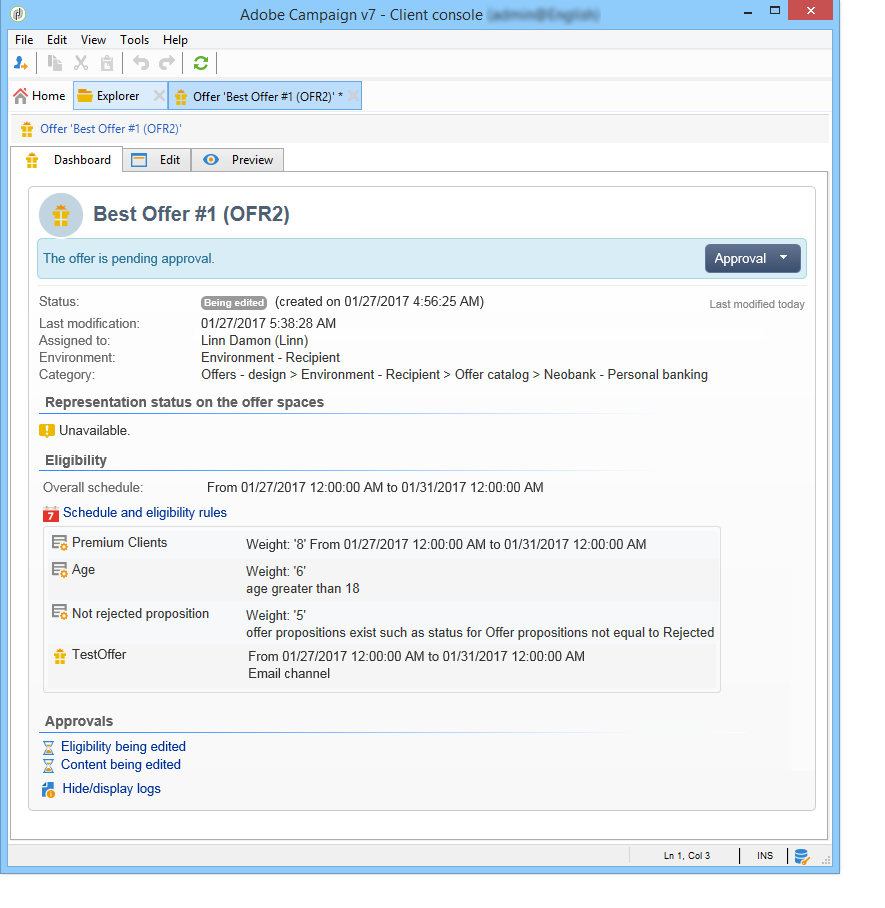Select the Dashboard tab
Image resolution: width=885 pixels, height=908 pixels.
67,160
